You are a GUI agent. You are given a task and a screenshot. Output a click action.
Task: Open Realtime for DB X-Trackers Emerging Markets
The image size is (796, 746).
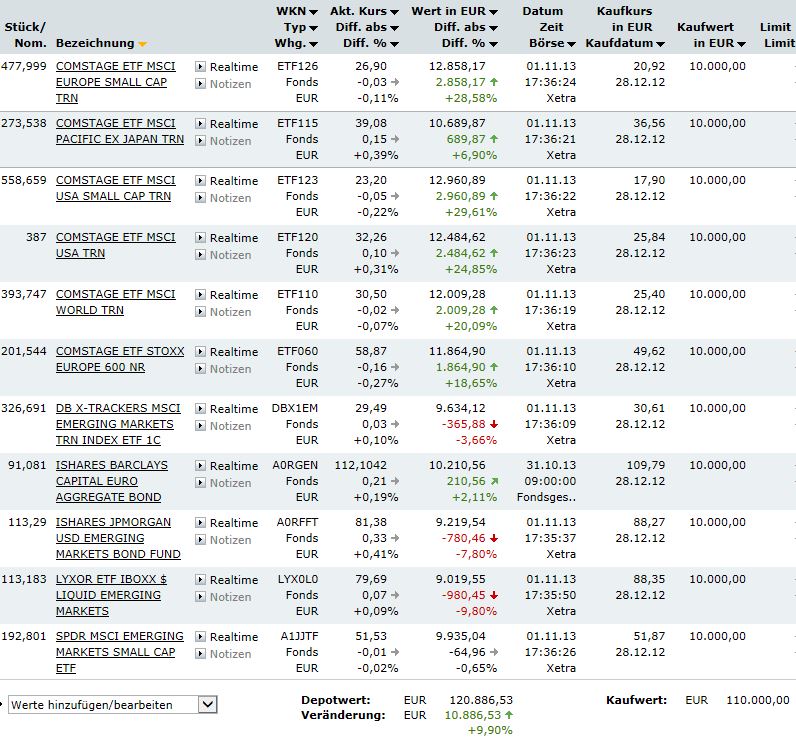coord(227,409)
